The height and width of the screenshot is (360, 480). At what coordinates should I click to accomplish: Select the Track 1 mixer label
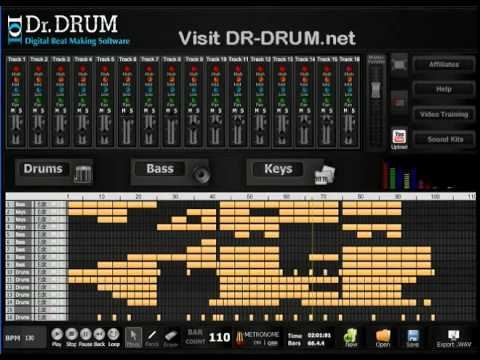pyautogui.click(x=16, y=59)
